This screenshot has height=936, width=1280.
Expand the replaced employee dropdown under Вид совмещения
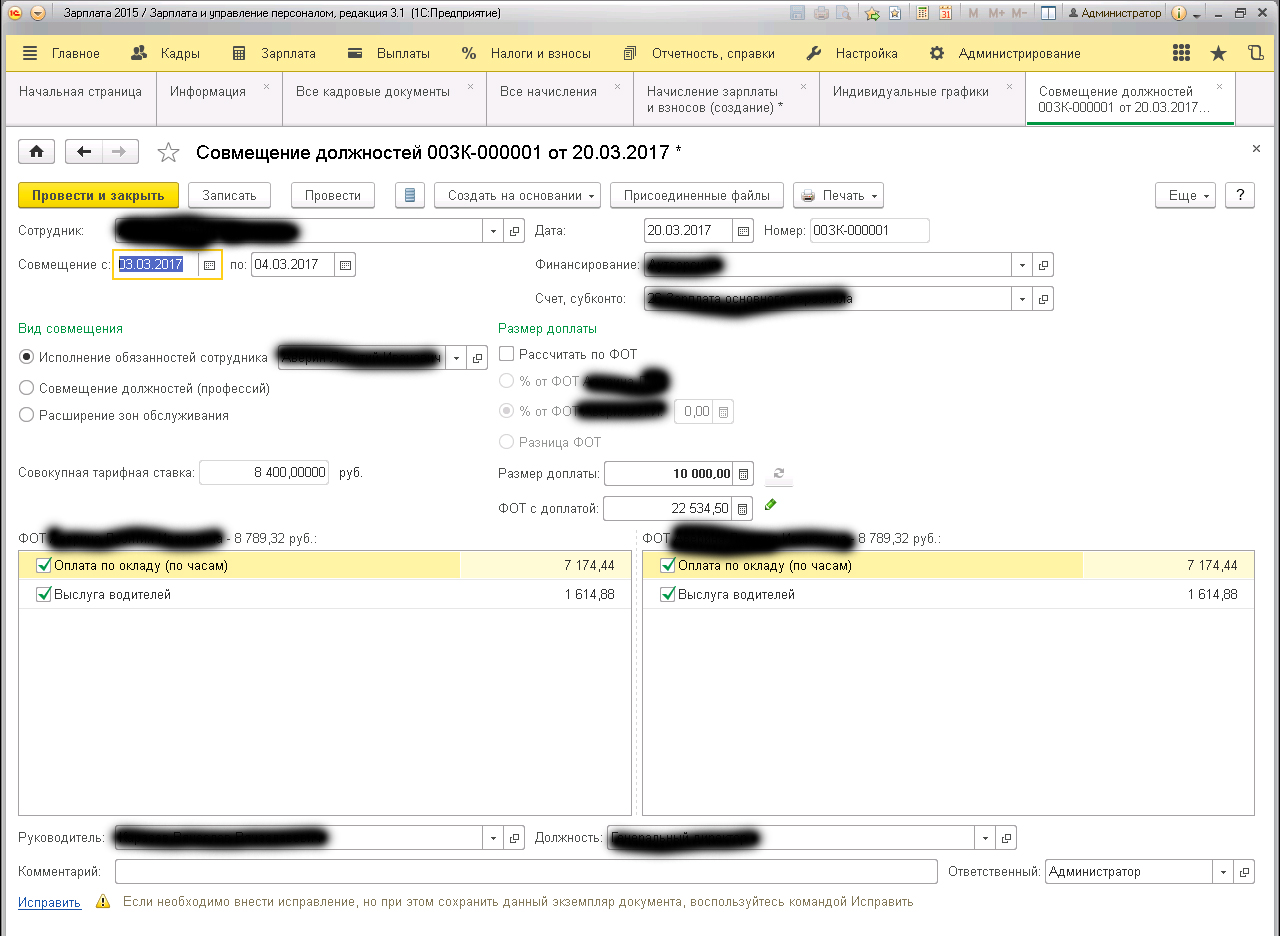(457, 358)
